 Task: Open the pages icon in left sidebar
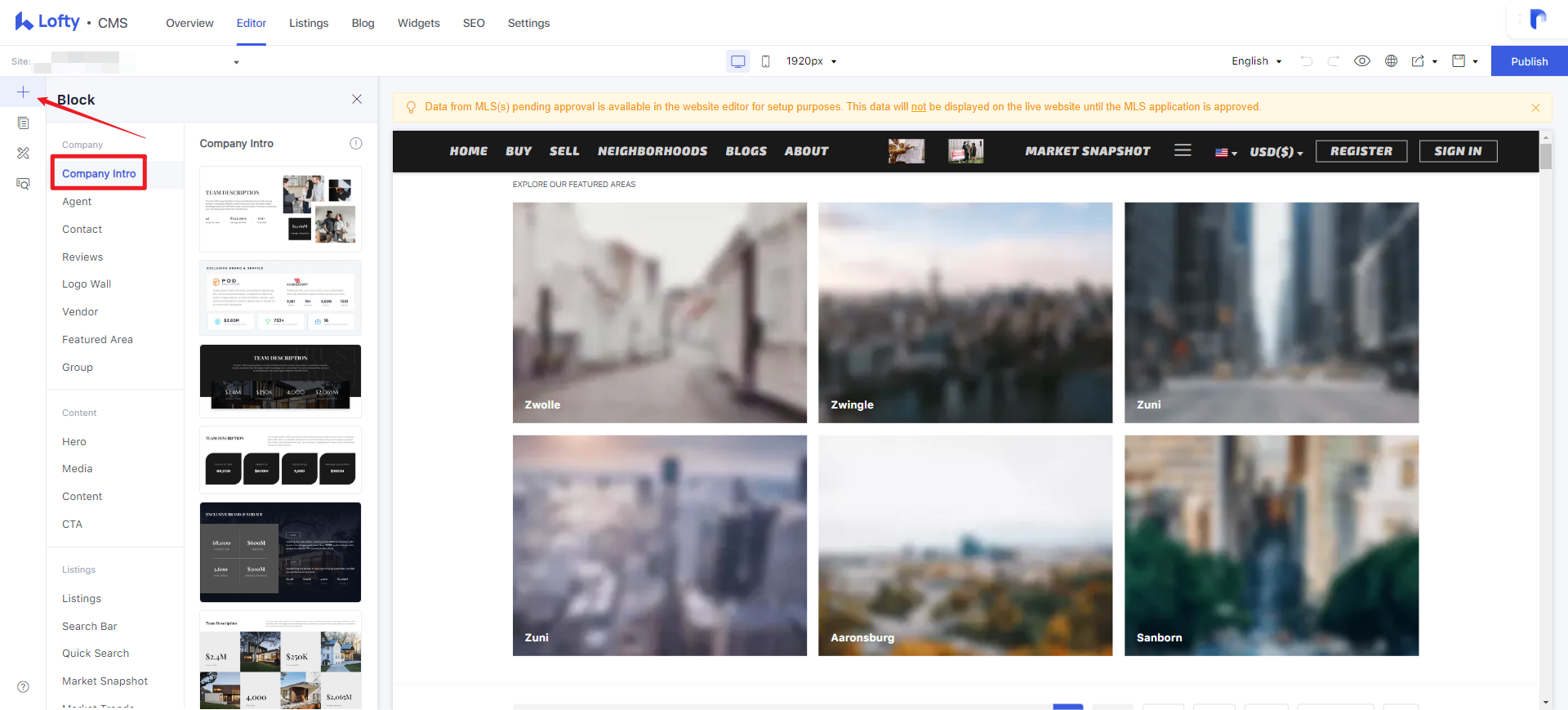point(23,123)
